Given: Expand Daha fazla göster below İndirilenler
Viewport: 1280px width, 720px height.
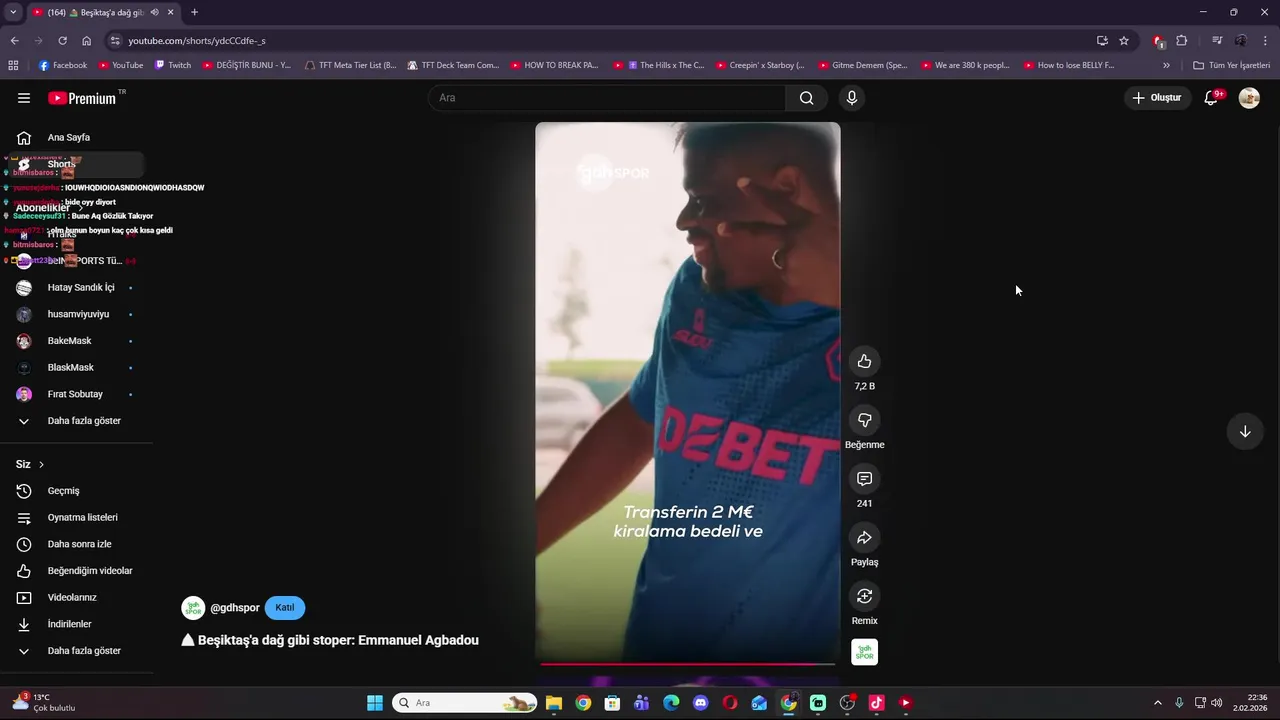Looking at the screenshot, I should (76, 651).
